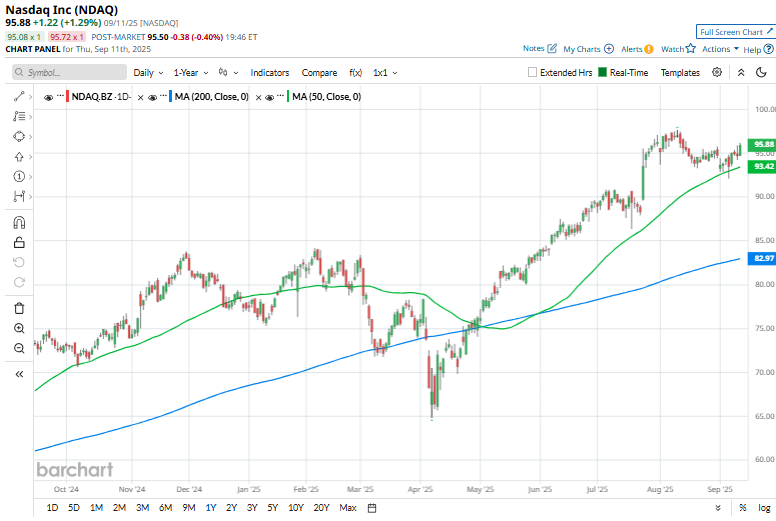Remove the NDAQ.BZ series with its X

[141, 97]
